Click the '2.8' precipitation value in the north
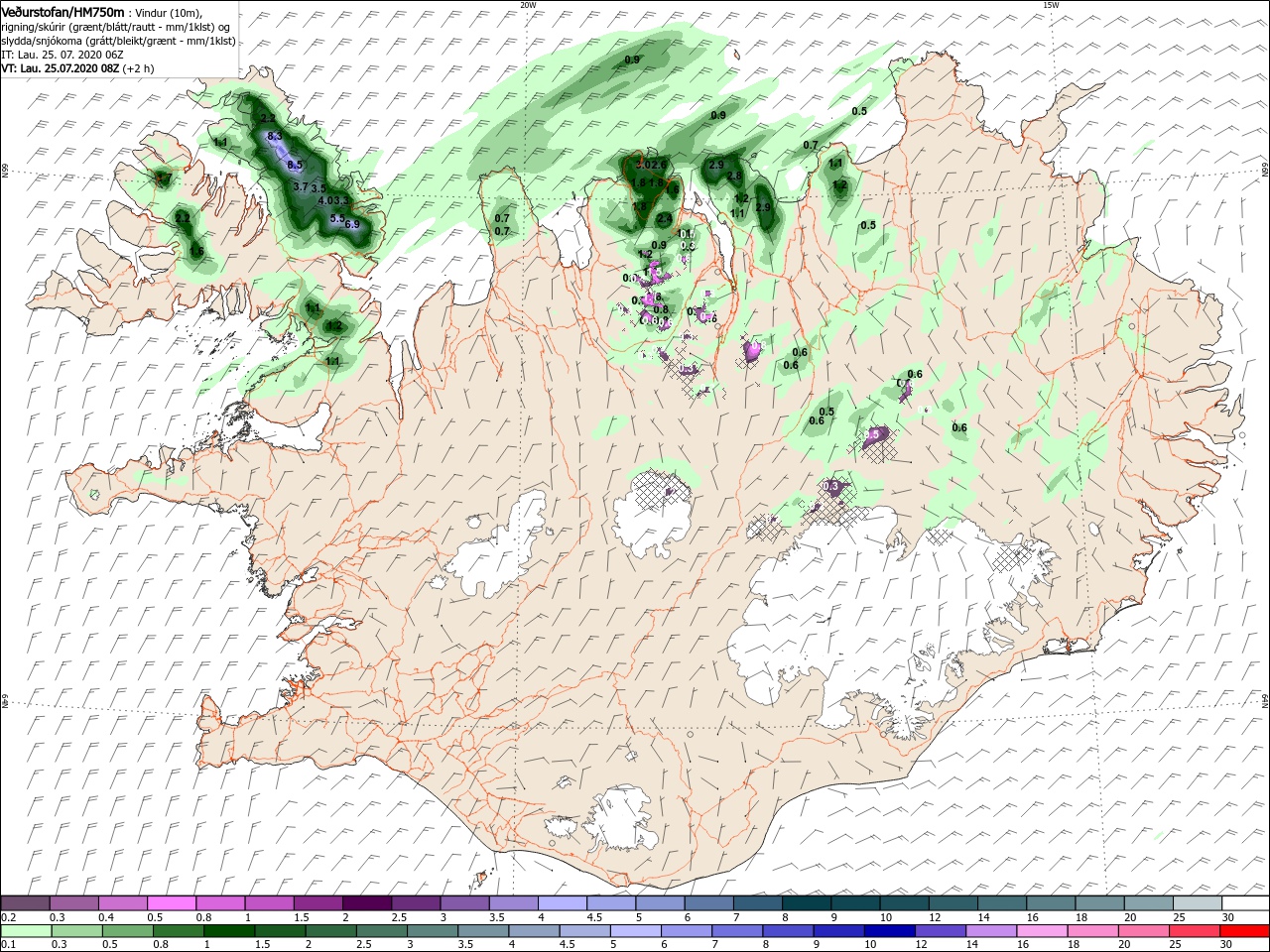Viewport: 1270px width, 952px height. point(734,176)
